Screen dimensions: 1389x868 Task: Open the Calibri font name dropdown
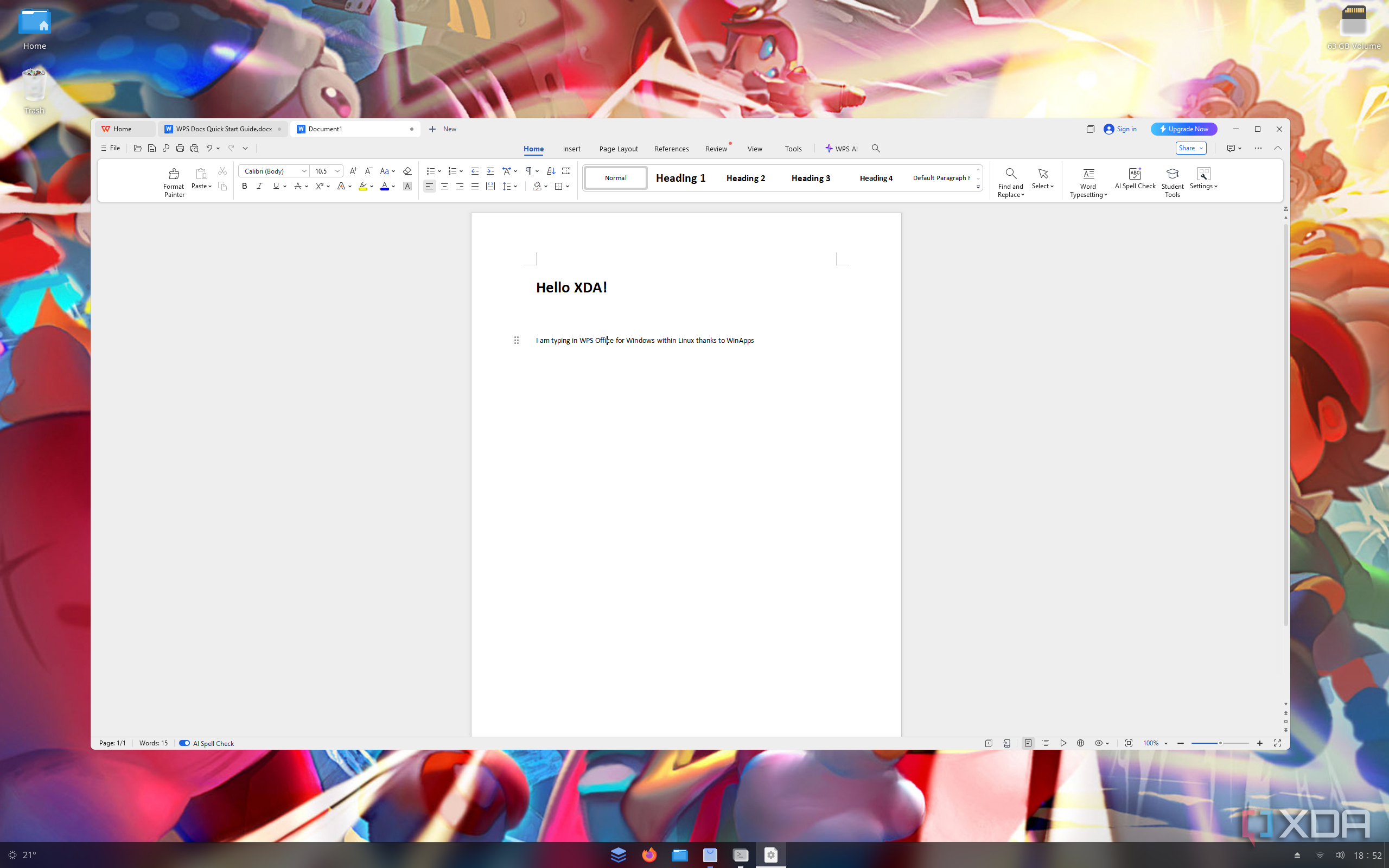[304, 170]
